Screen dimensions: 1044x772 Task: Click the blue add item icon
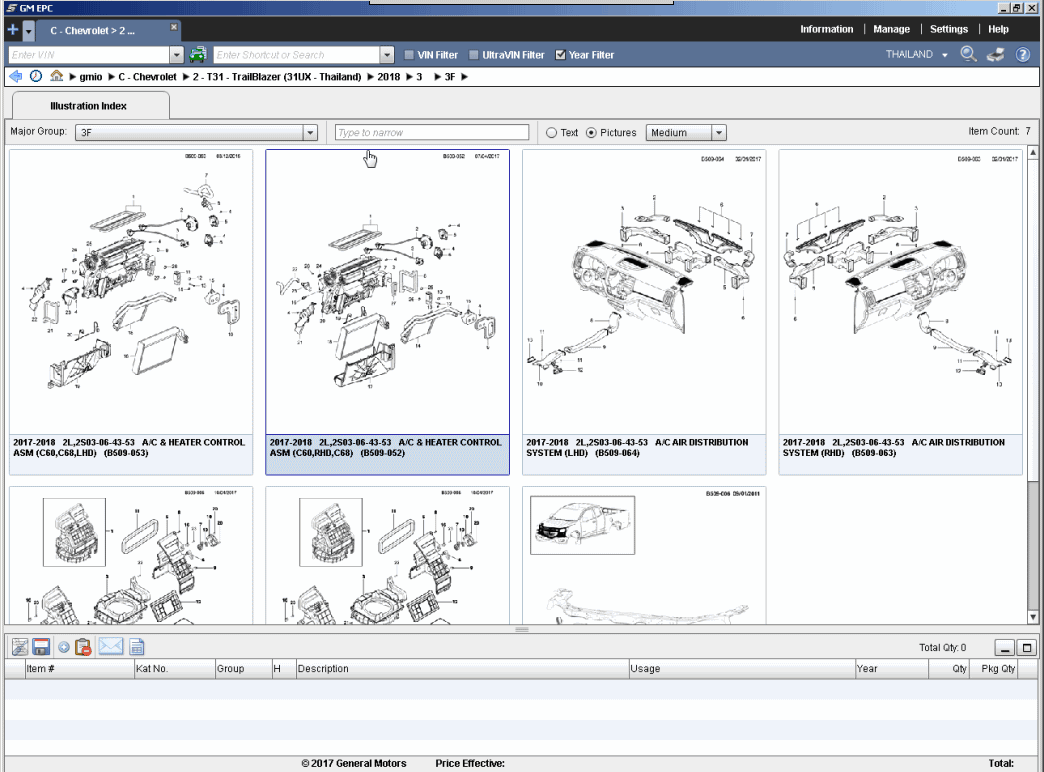point(64,646)
